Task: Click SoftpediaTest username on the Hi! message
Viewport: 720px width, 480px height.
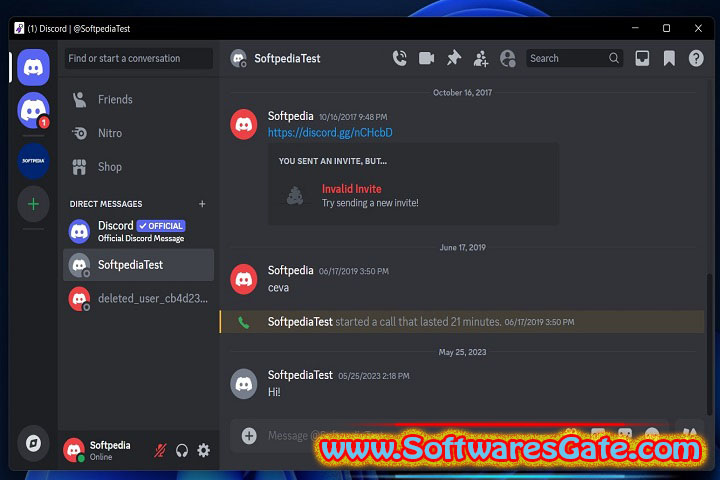Action: [x=300, y=375]
